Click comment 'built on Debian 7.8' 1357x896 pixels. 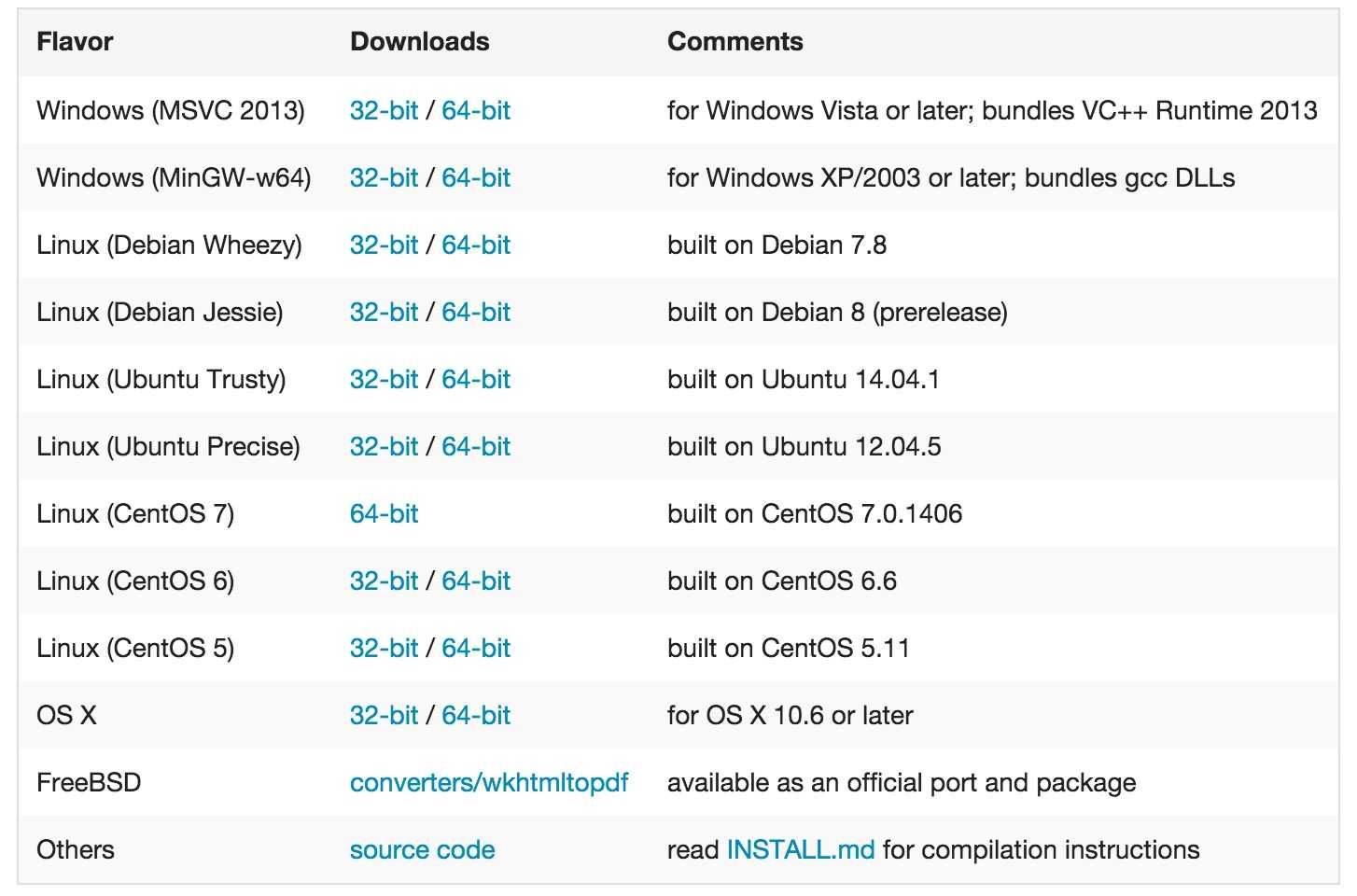(776, 245)
